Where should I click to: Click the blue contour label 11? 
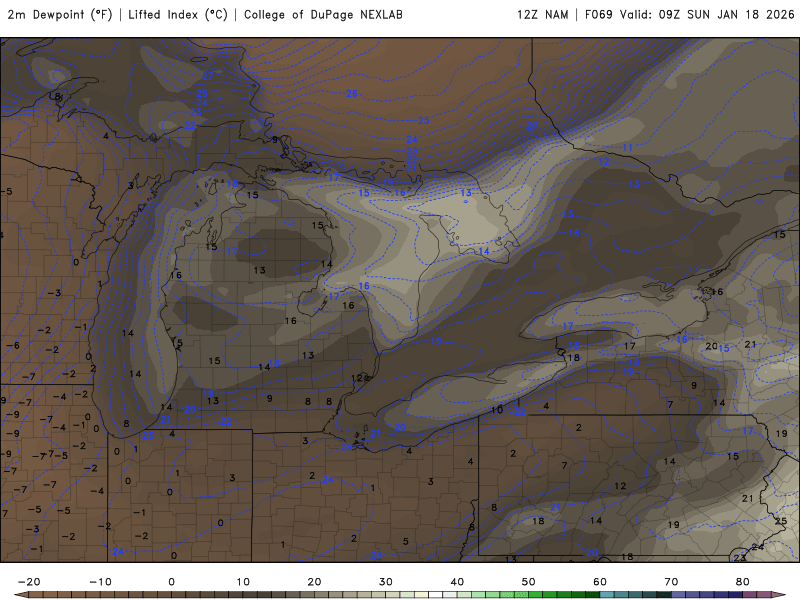tap(628, 147)
